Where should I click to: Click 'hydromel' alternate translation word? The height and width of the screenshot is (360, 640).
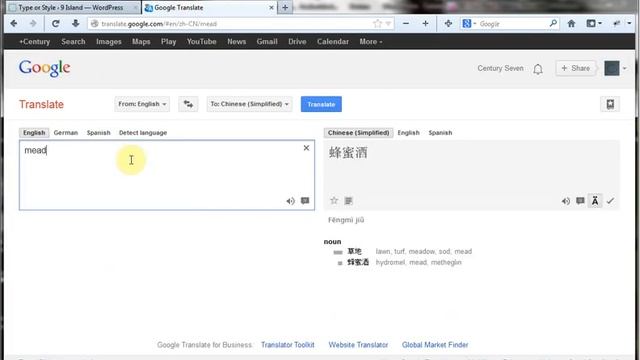(390, 262)
